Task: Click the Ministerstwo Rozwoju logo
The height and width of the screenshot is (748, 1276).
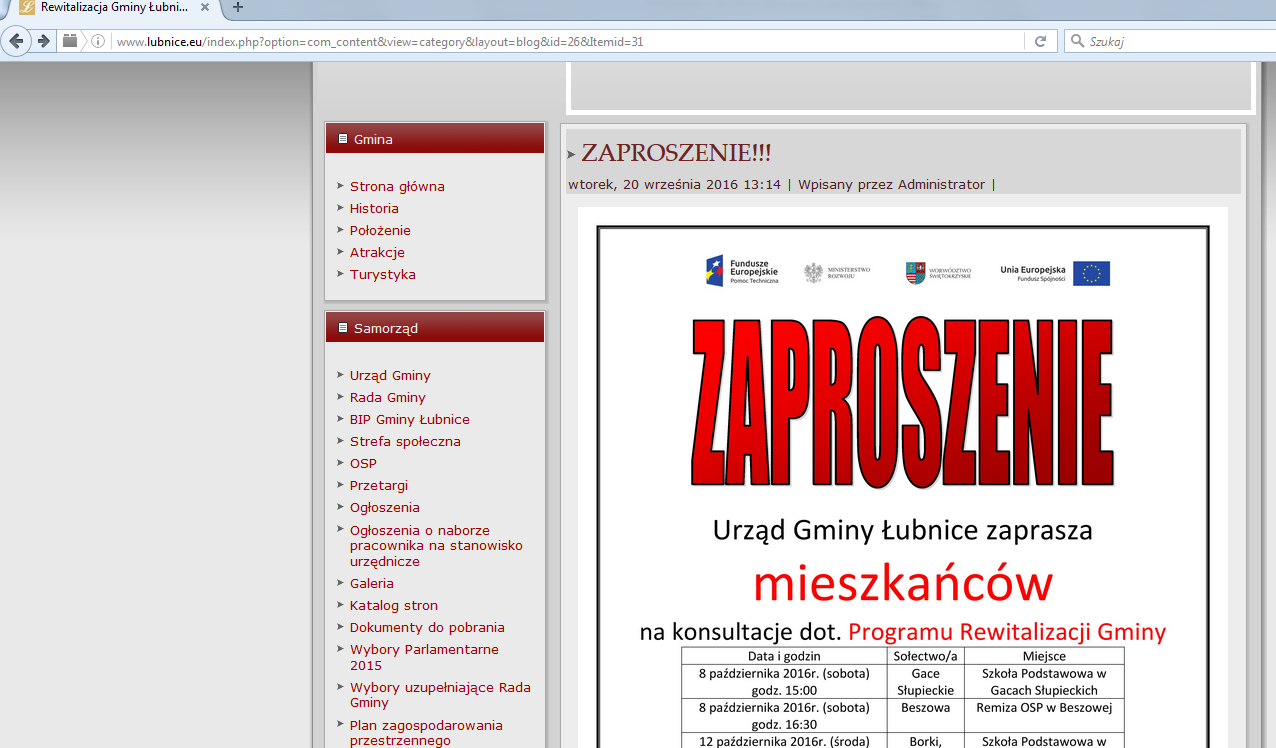Action: click(838, 272)
